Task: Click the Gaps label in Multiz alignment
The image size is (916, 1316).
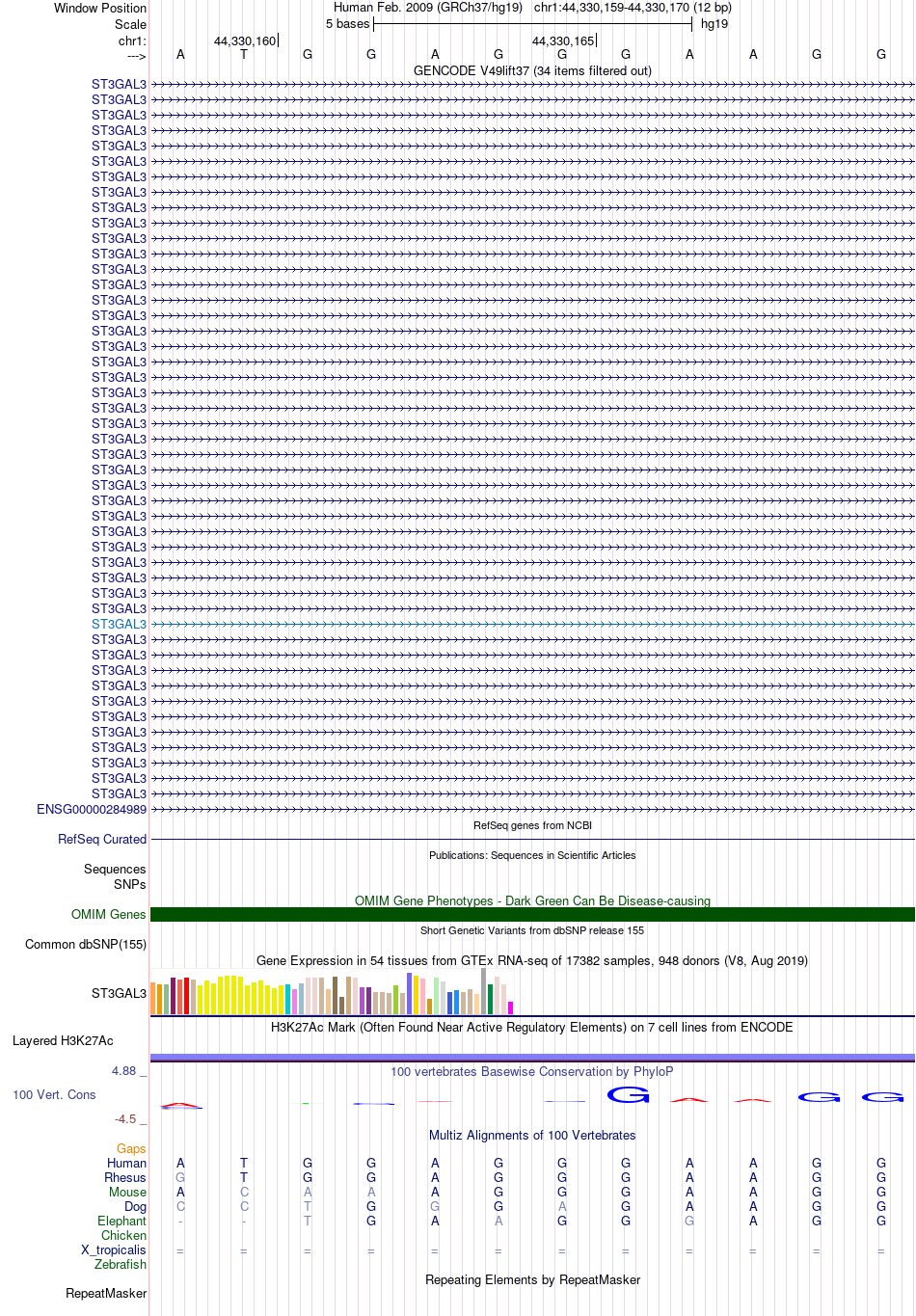Action: [131, 1148]
